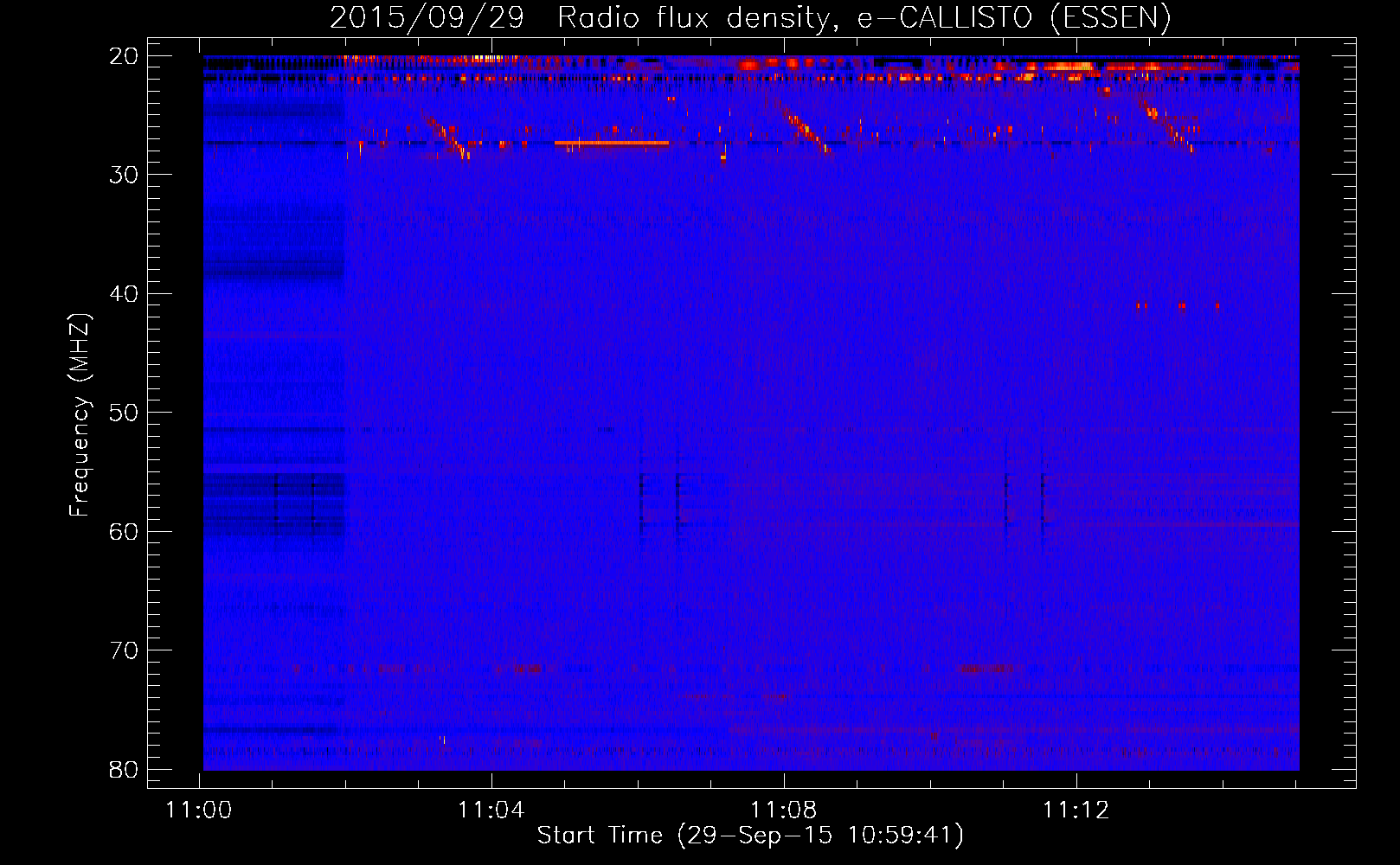Click the 'Frequency (MHZ)' y-axis label
The image size is (1400, 865).
pos(80,415)
